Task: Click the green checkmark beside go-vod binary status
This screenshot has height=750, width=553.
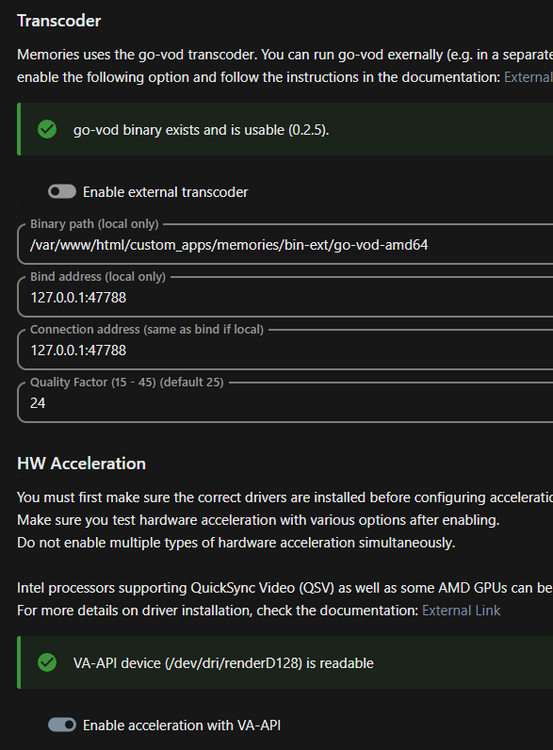Action: pyautogui.click(x=47, y=129)
